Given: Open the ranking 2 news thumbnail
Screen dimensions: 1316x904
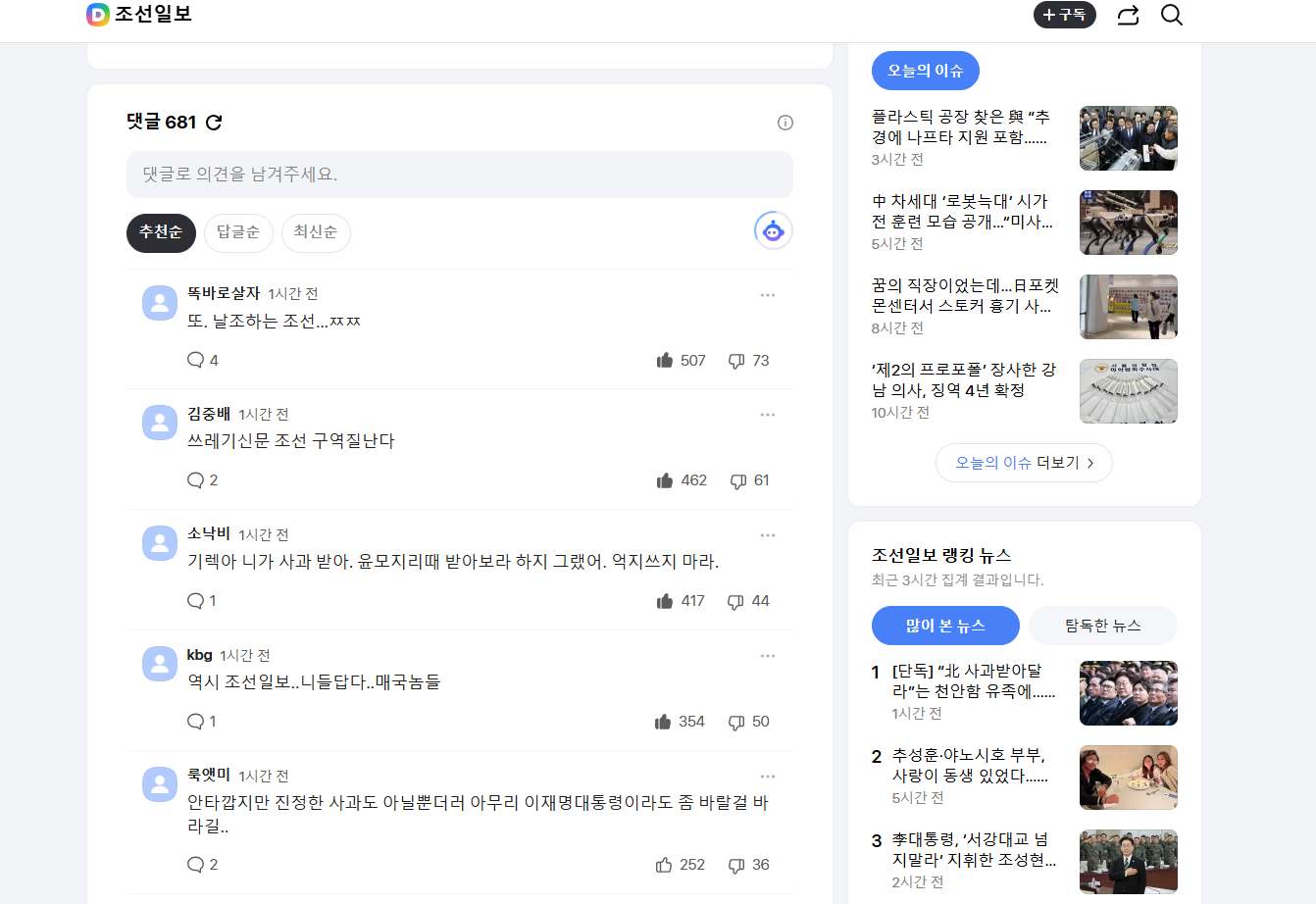Looking at the screenshot, I should 1129,778.
